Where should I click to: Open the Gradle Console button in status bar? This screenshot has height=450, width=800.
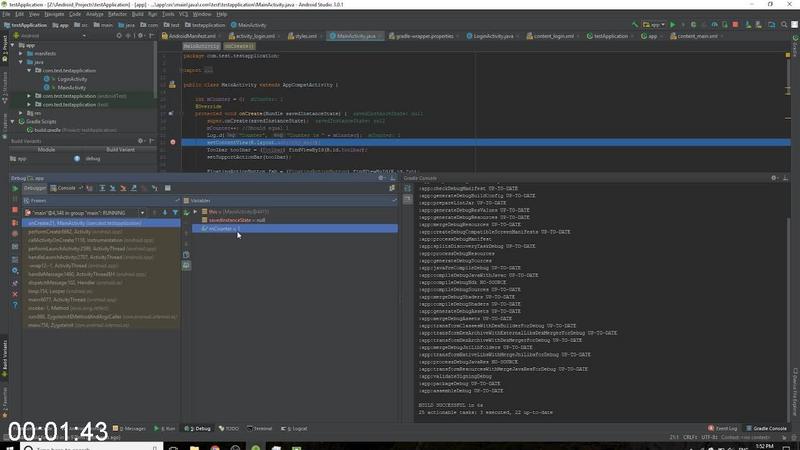coord(766,429)
